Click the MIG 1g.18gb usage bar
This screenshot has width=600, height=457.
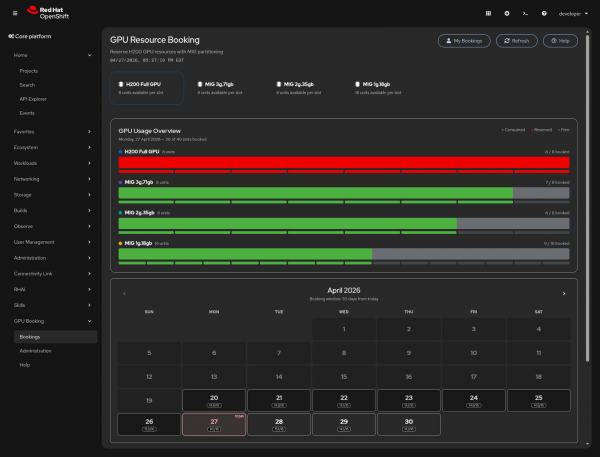(344, 254)
